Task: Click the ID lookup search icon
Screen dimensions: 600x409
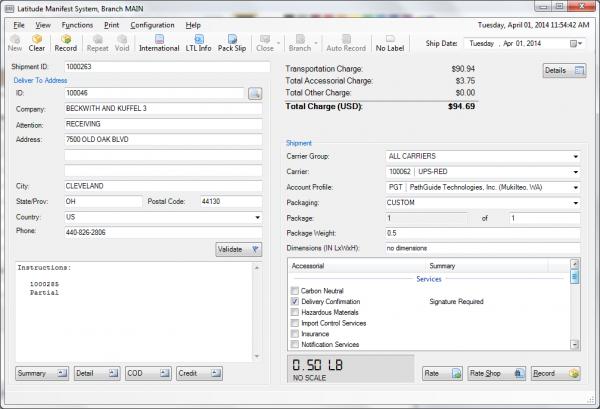Action: 255,93
